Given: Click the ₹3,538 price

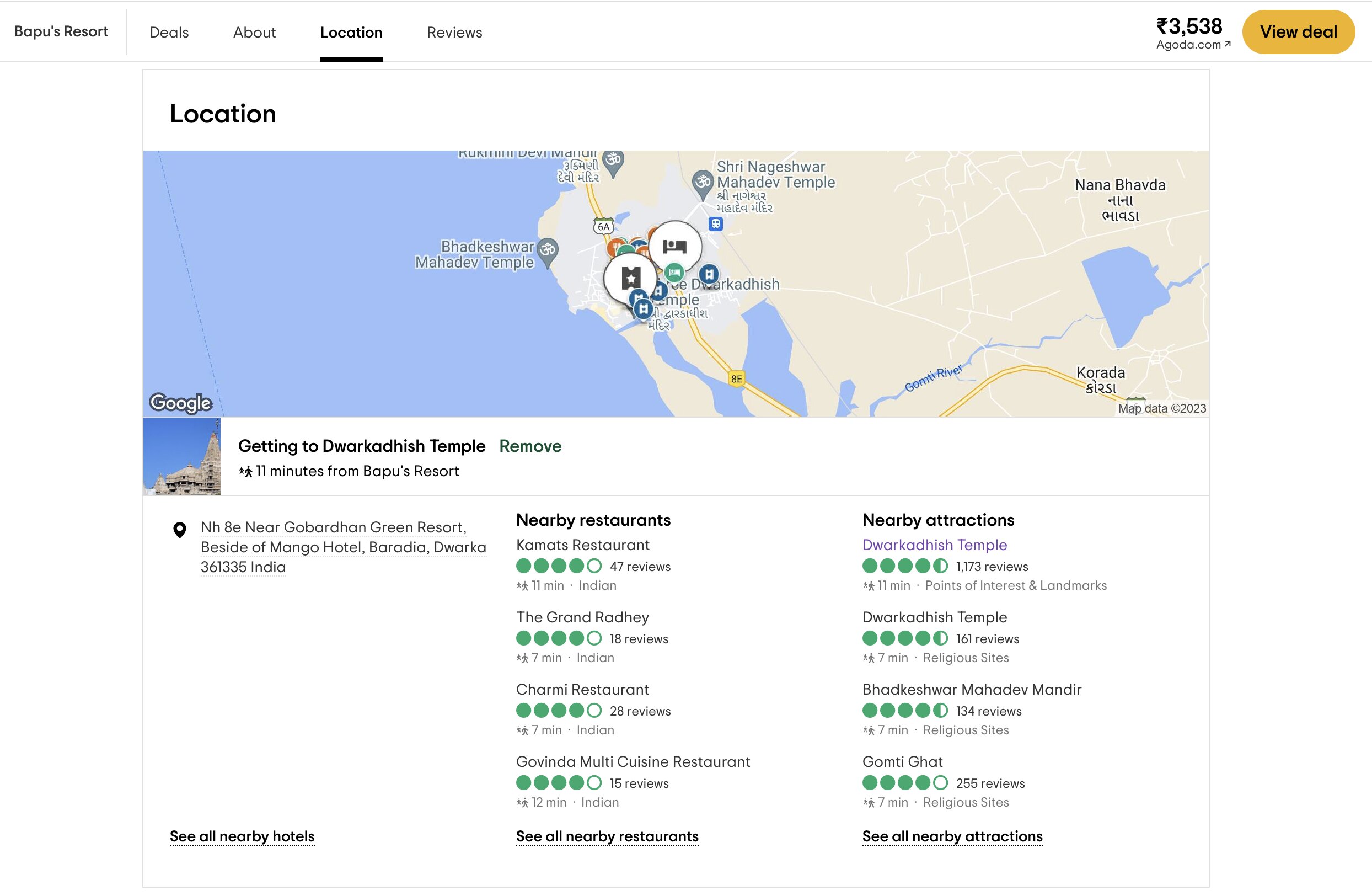Looking at the screenshot, I should [1189, 26].
